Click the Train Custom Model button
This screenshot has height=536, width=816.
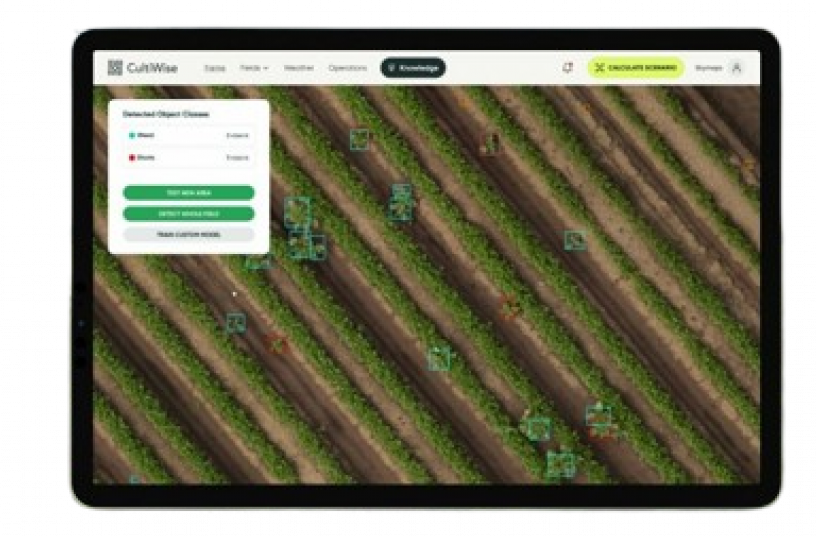pyautogui.click(x=188, y=235)
